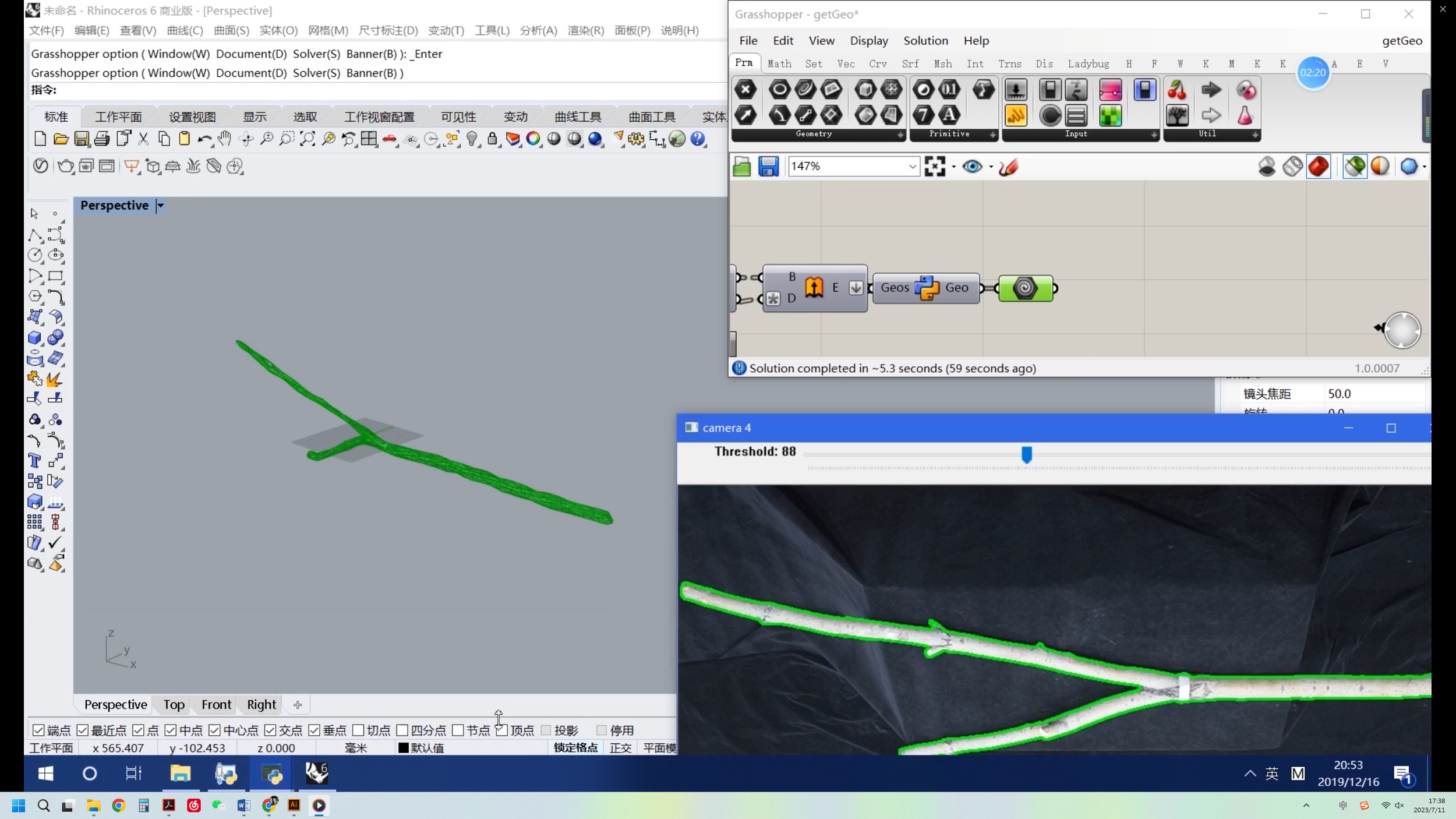Enable the 四分点 object snap checkbox

(x=402, y=730)
